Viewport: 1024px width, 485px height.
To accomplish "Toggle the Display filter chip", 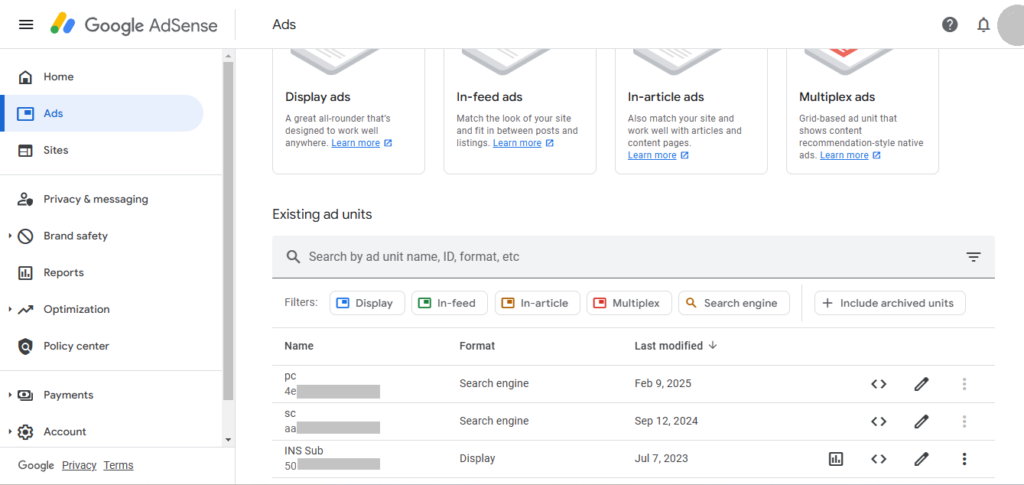I will tap(367, 303).
